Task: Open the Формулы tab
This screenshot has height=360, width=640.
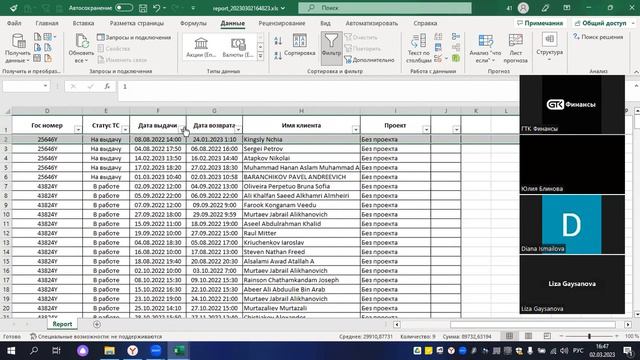Action: (193, 23)
